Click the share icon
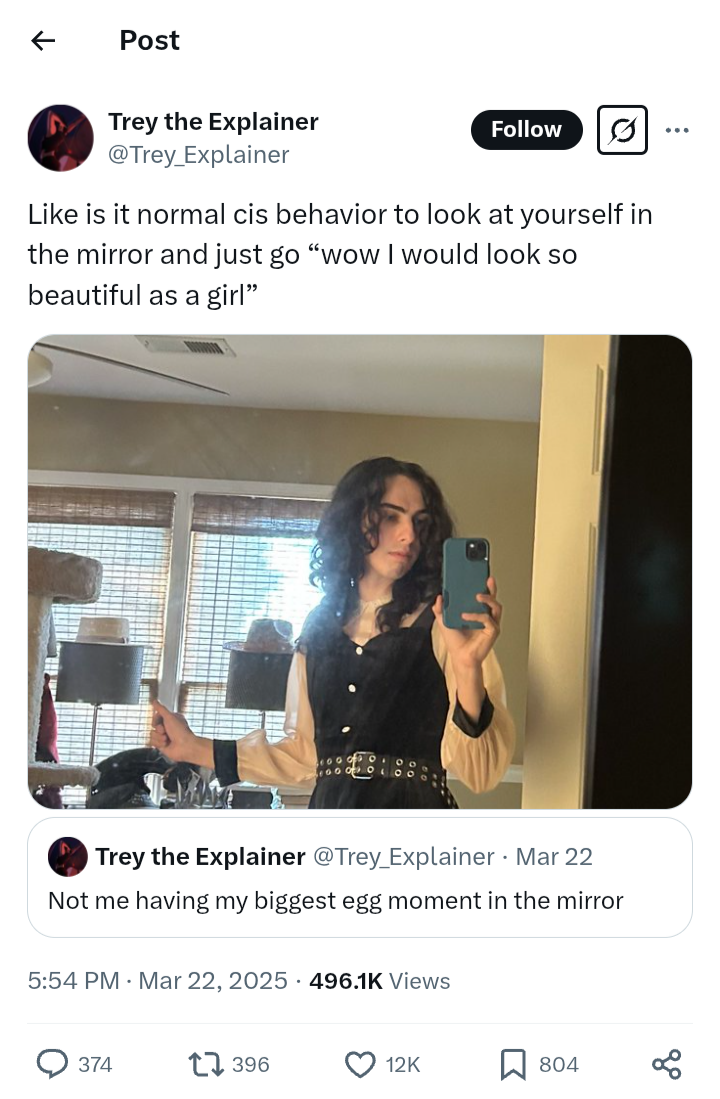 coord(666,1064)
